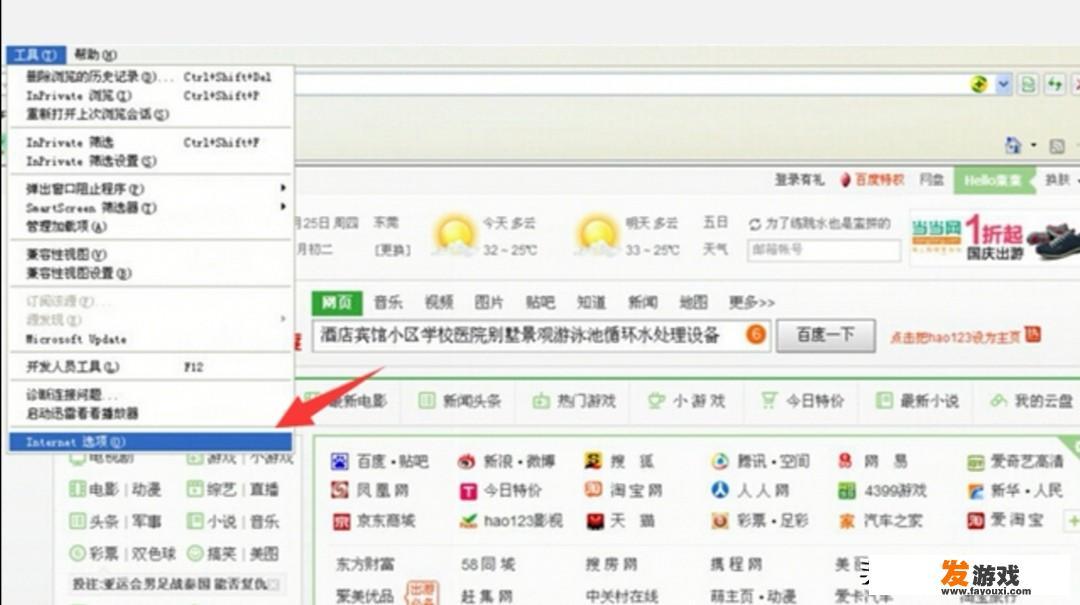This screenshot has height=605, width=1080.
Task: Switch to 地图 search tab
Action: [693, 302]
